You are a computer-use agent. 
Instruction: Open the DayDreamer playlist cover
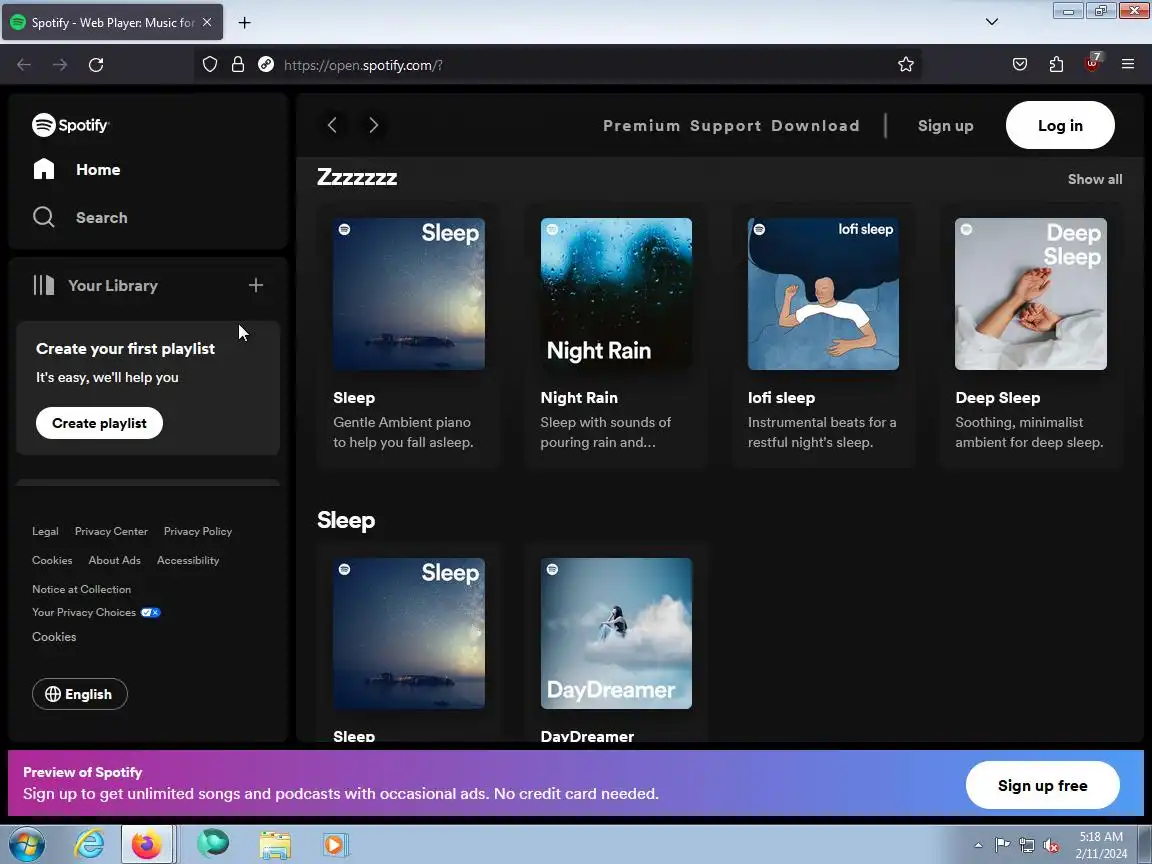tap(616, 633)
